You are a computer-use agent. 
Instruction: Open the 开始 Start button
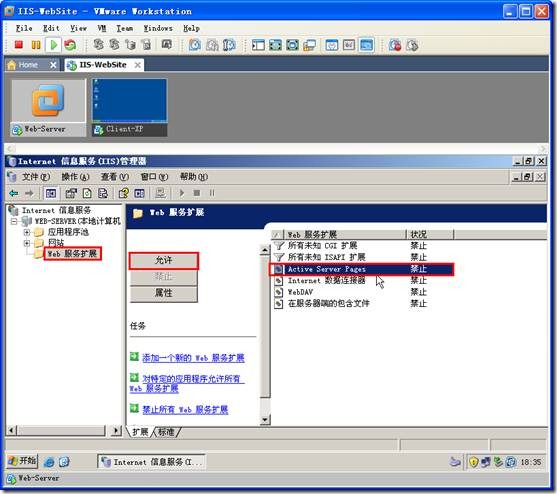[22, 461]
